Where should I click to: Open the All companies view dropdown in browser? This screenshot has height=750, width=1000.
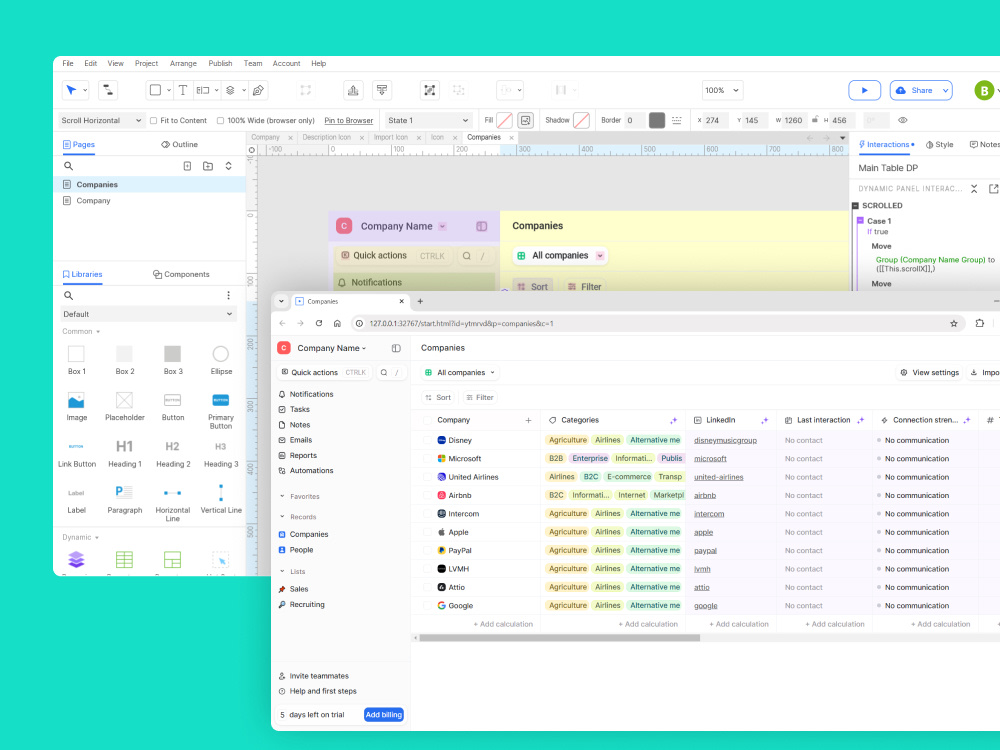coord(460,372)
